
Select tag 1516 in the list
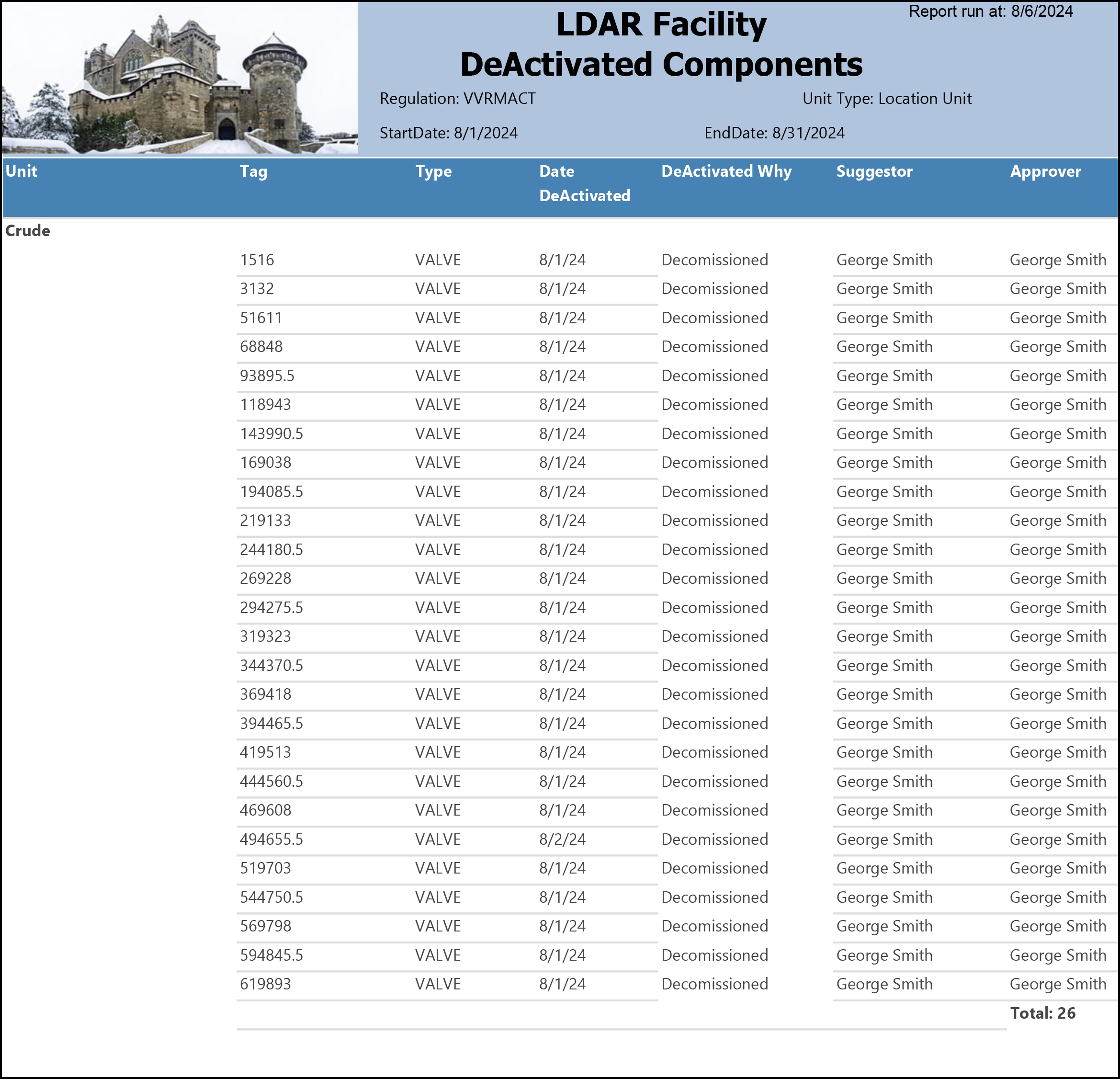point(257,260)
